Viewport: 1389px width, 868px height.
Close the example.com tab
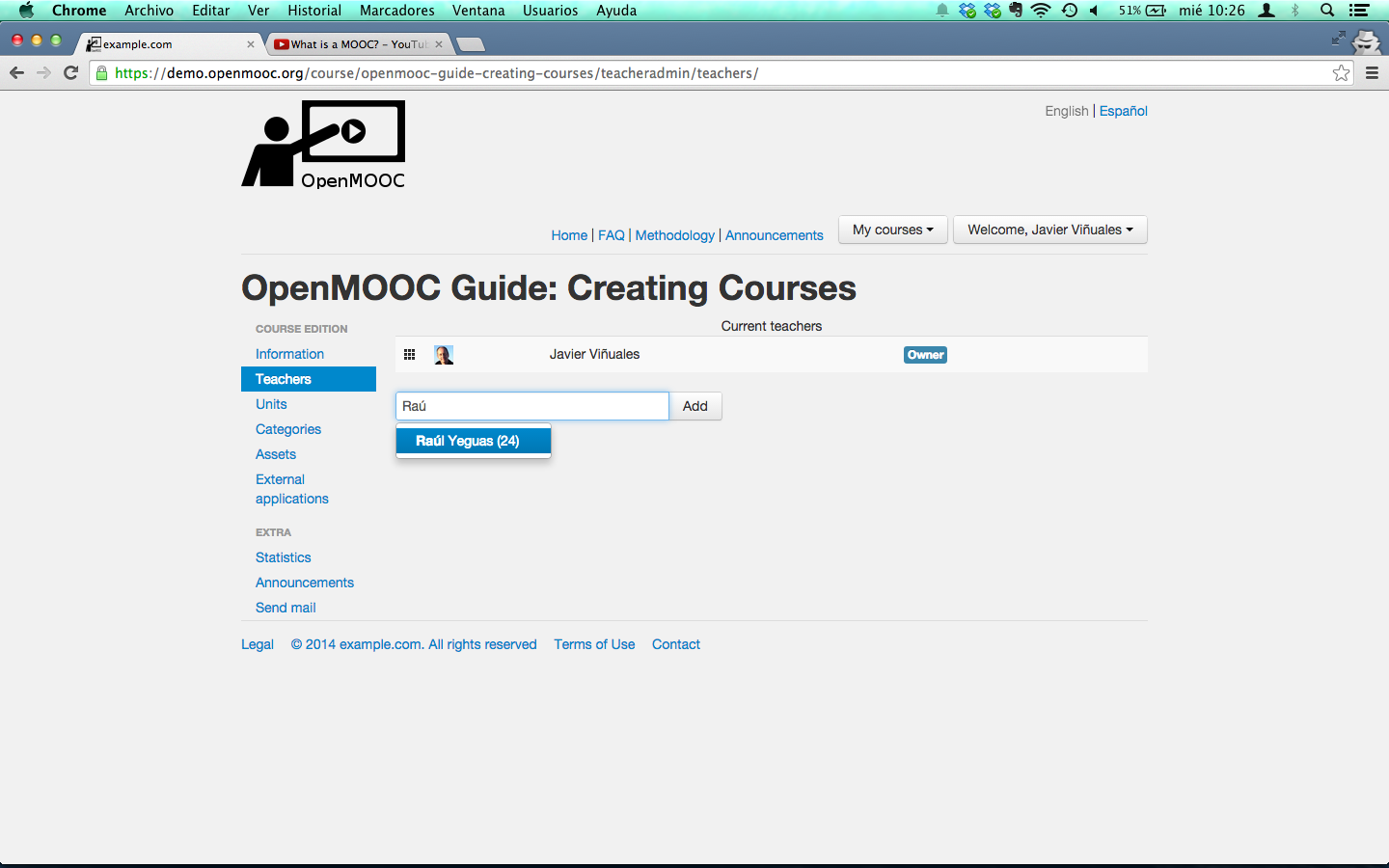pyautogui.click(x=251, y=44)
